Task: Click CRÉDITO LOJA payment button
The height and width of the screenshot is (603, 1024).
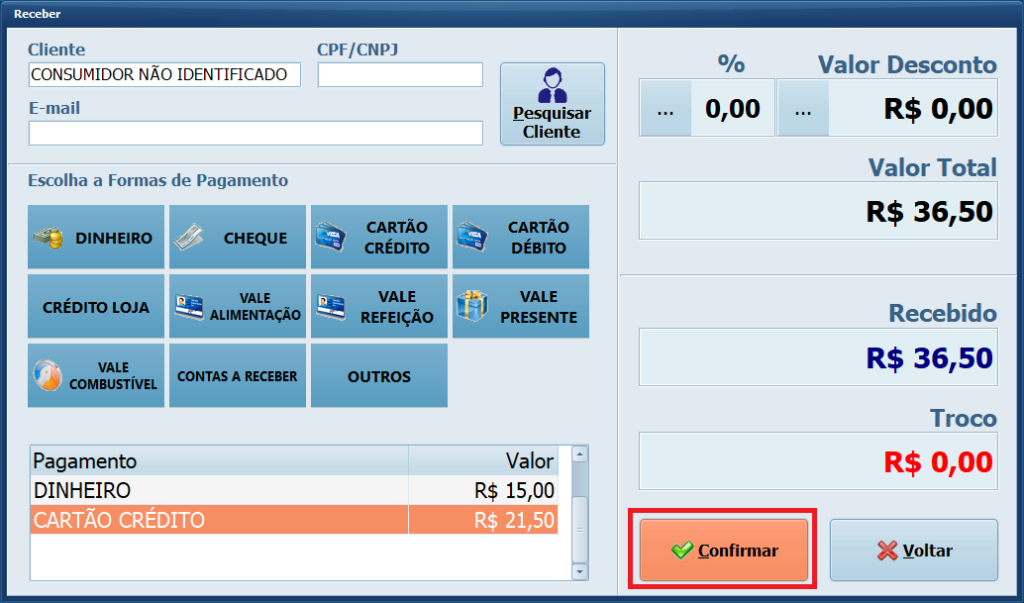Action: [96, 306]
